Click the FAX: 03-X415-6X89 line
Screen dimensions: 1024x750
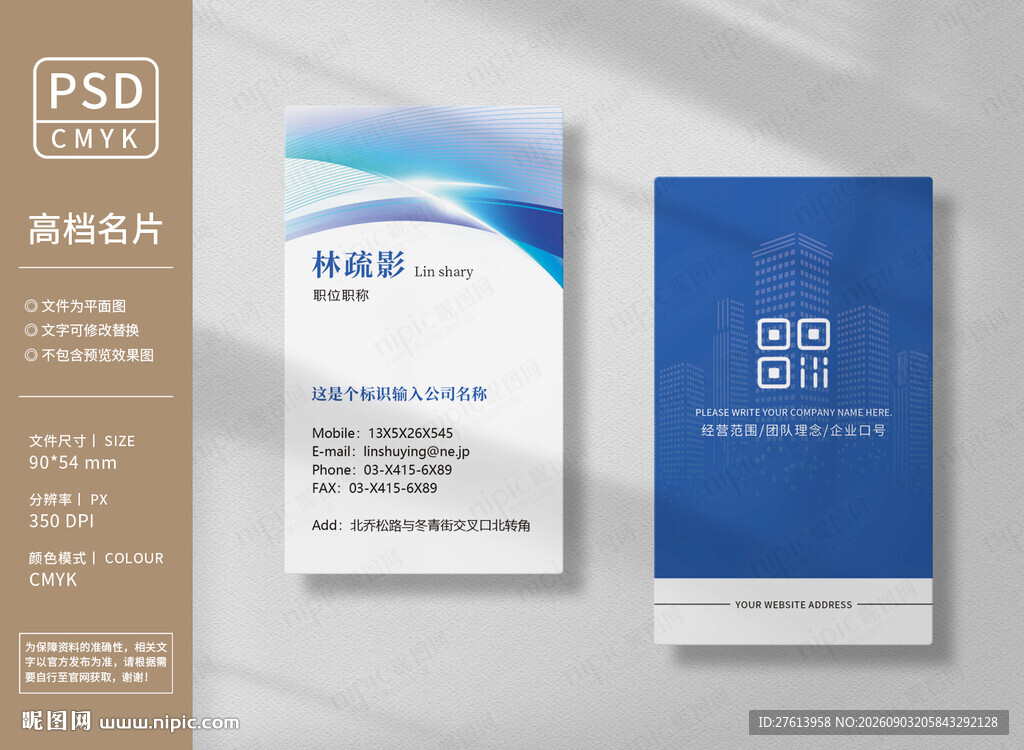[x=374, y=488]
